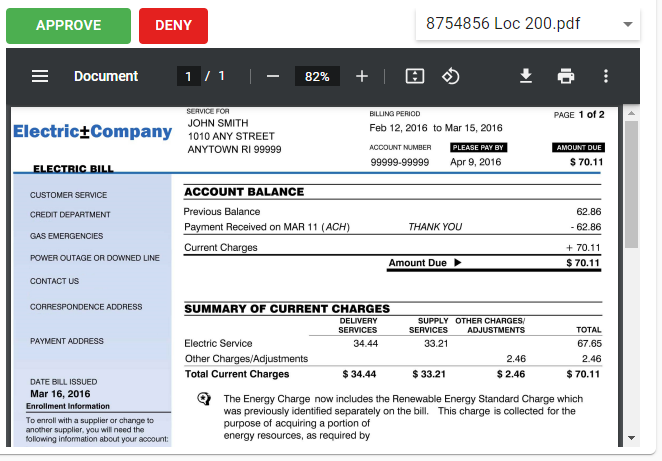Click the date bill issued Mar 16, 2016
The image size is (662, 461).
click(x=60, y=394)
